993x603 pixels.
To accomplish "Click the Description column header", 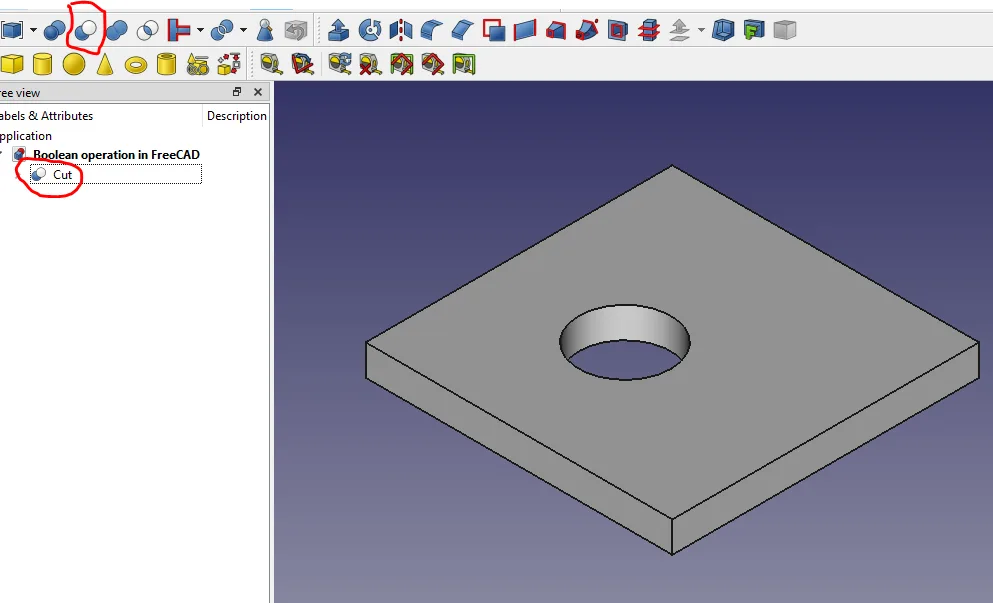I will [236, 116].
